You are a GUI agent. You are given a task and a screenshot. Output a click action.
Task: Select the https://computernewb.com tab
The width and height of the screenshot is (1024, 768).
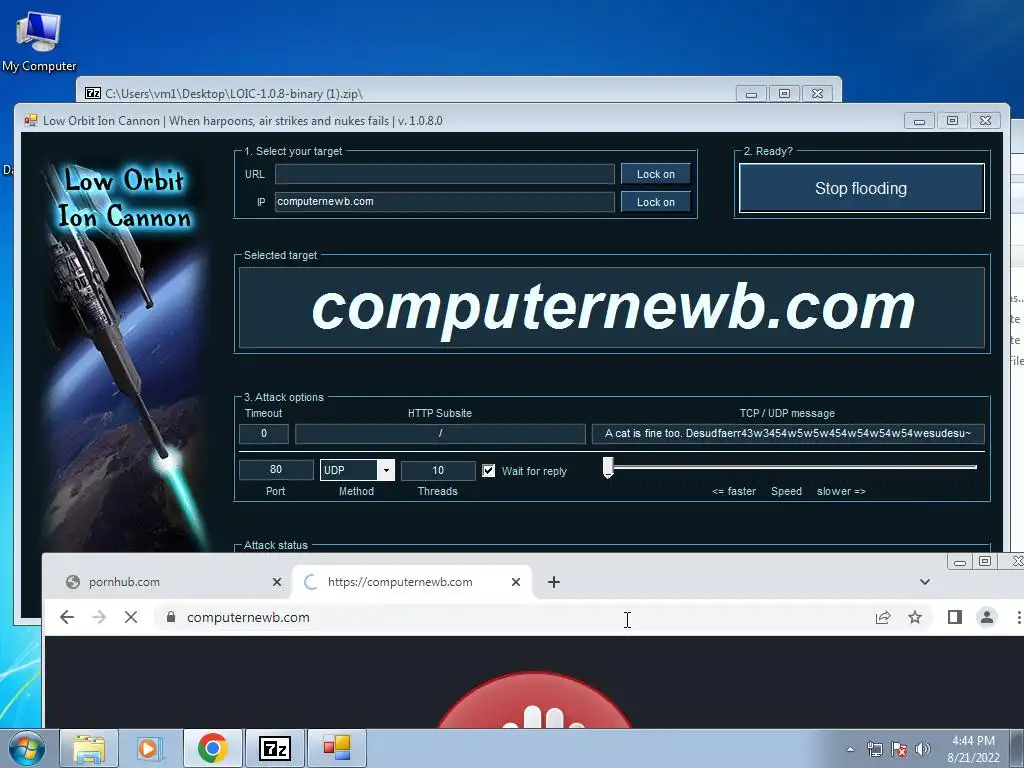pos(400,582)
